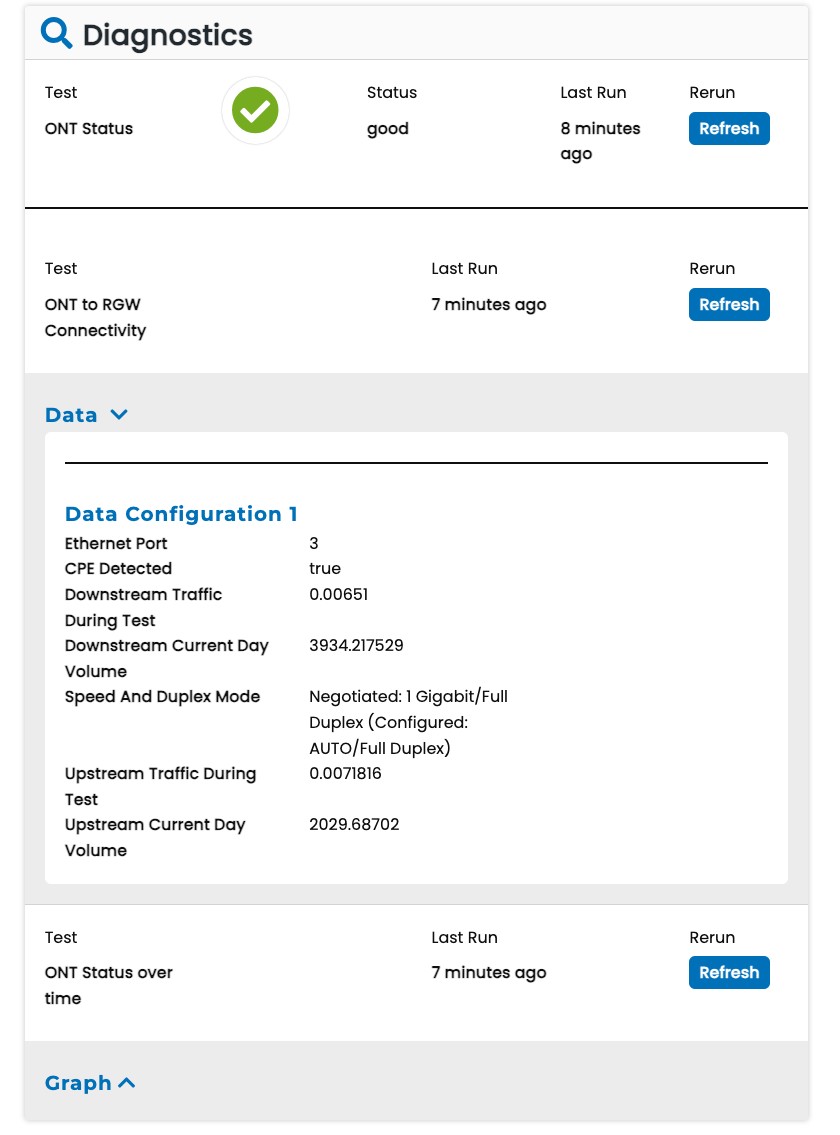Collapse the Data section chevron
The image size is (840, 1135).
coord(118,415)
